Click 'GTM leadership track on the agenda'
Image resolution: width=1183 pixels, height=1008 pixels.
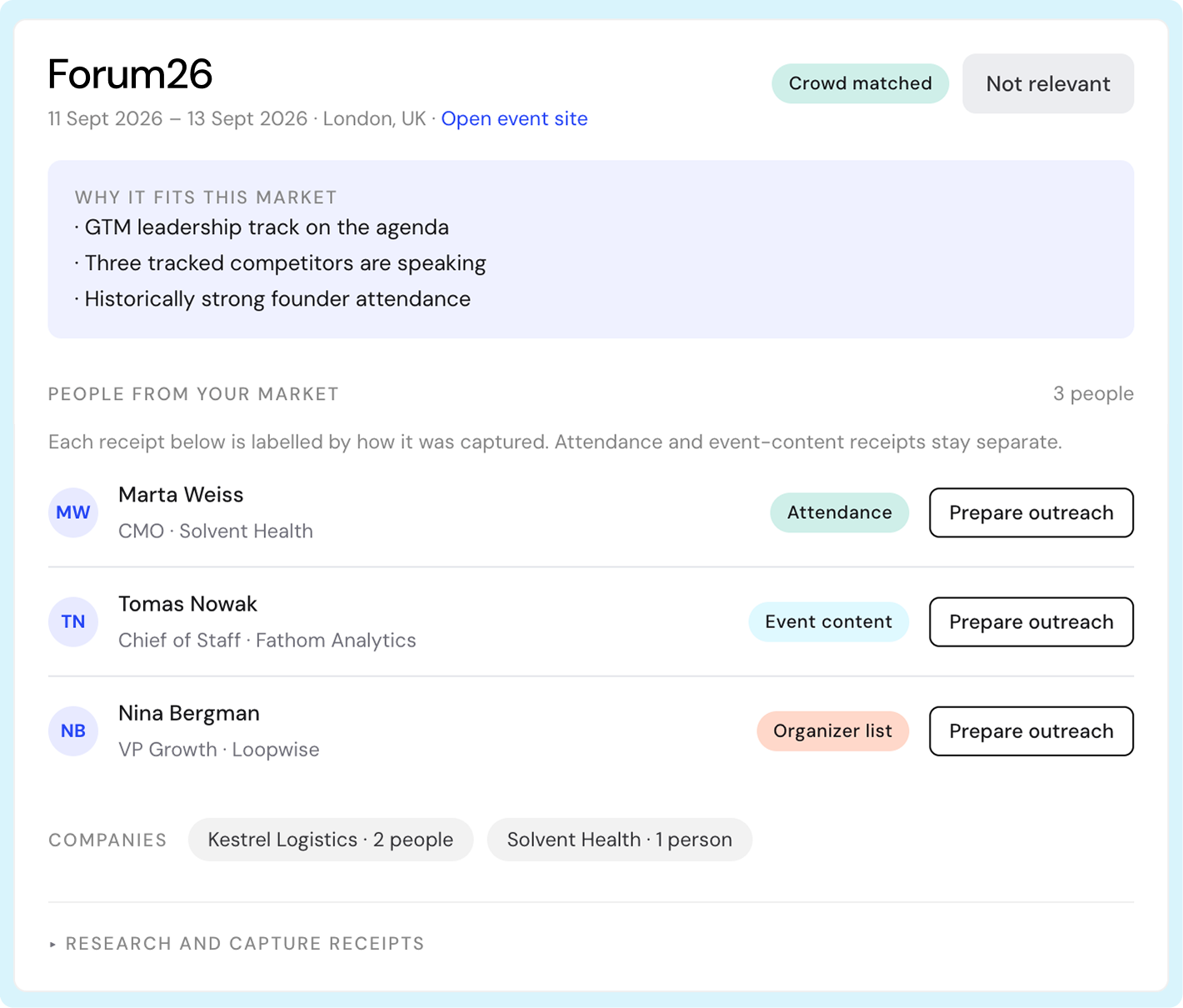(x=267, y=227)
